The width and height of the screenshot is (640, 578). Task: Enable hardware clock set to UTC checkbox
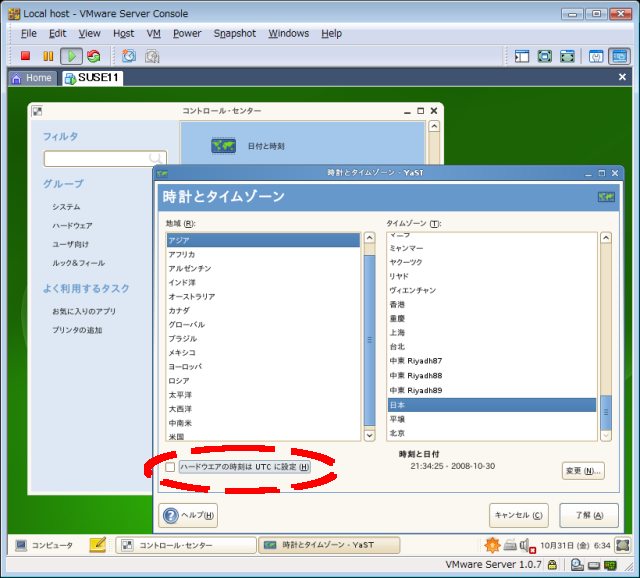(170, 467)
